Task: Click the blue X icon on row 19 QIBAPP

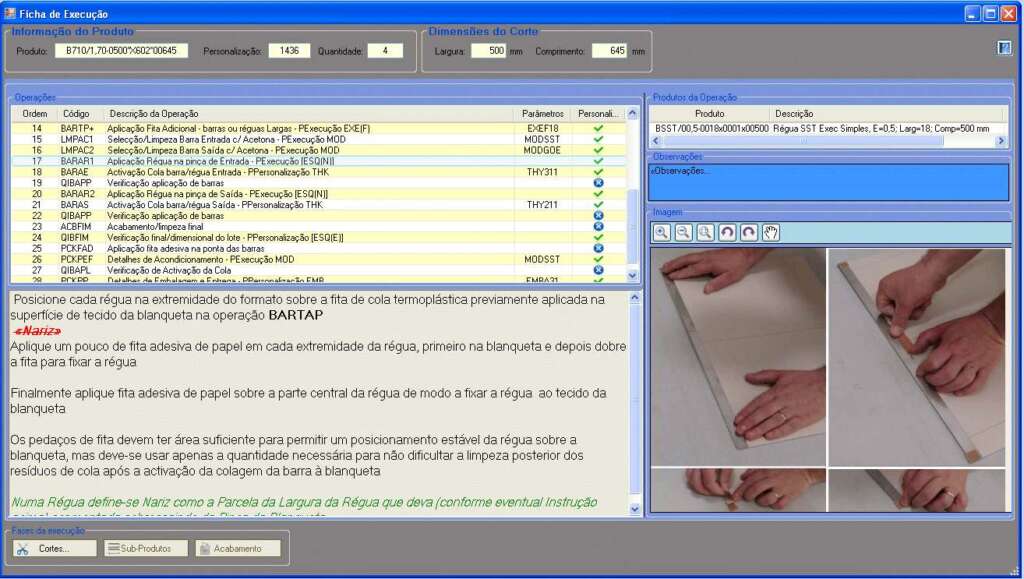Action: [598, 183]
